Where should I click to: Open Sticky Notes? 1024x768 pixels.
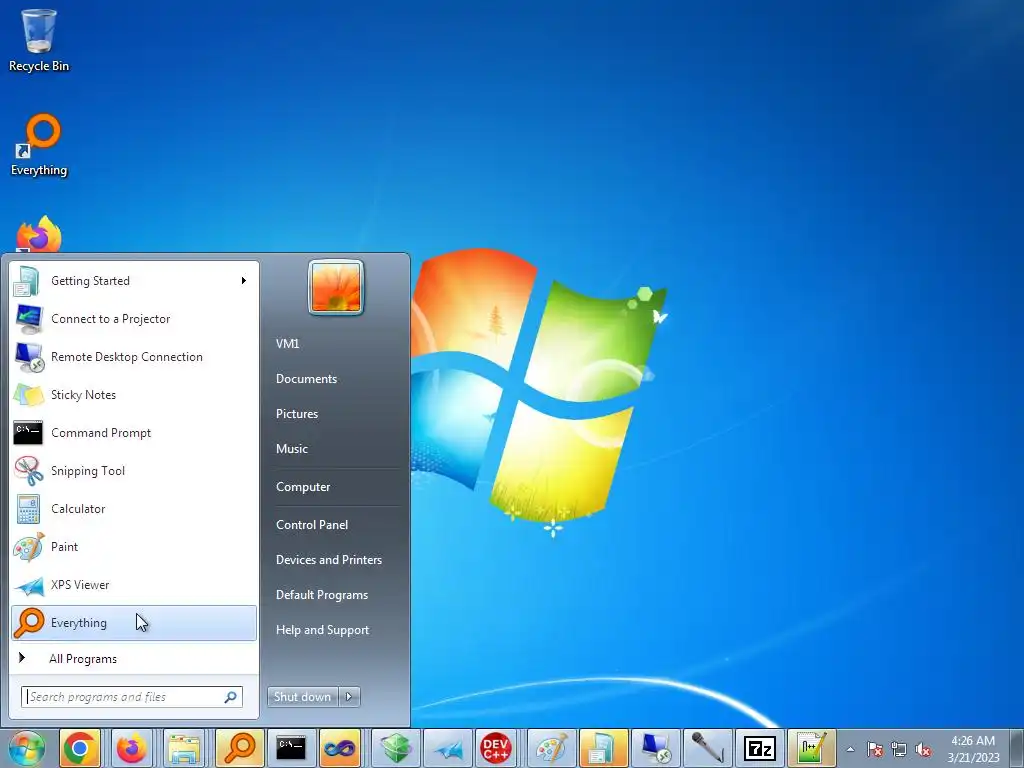[134, 394]
